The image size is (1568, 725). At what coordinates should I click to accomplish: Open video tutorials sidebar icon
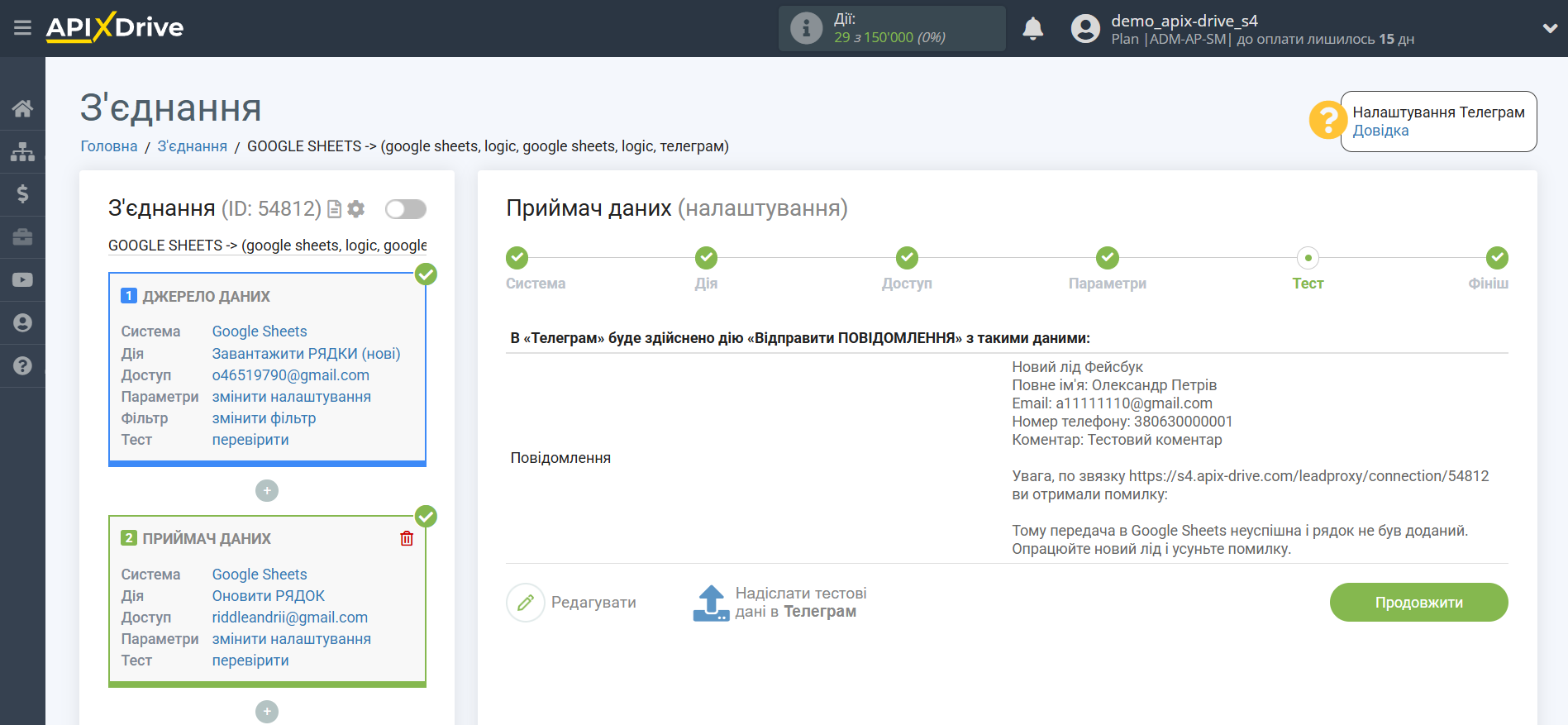point(22,280)
